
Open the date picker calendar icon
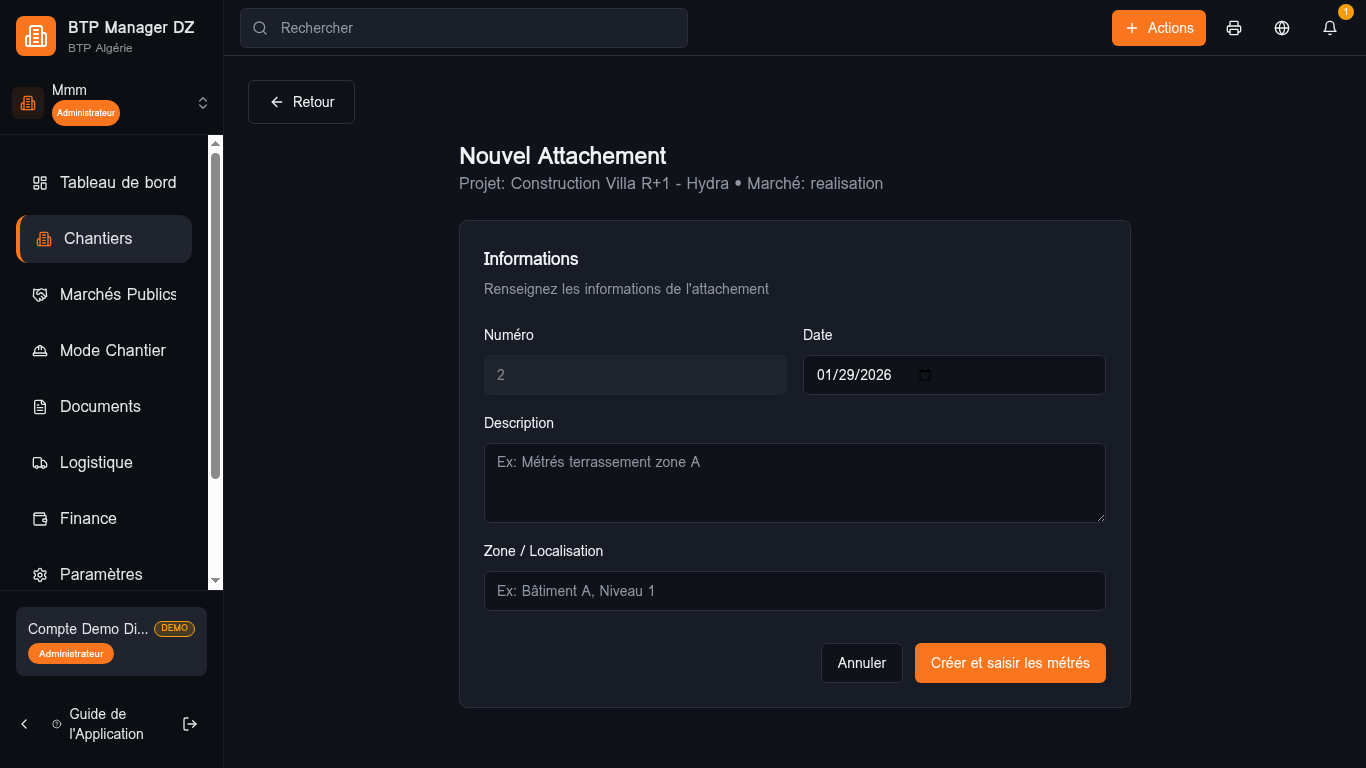coord(925,375)
